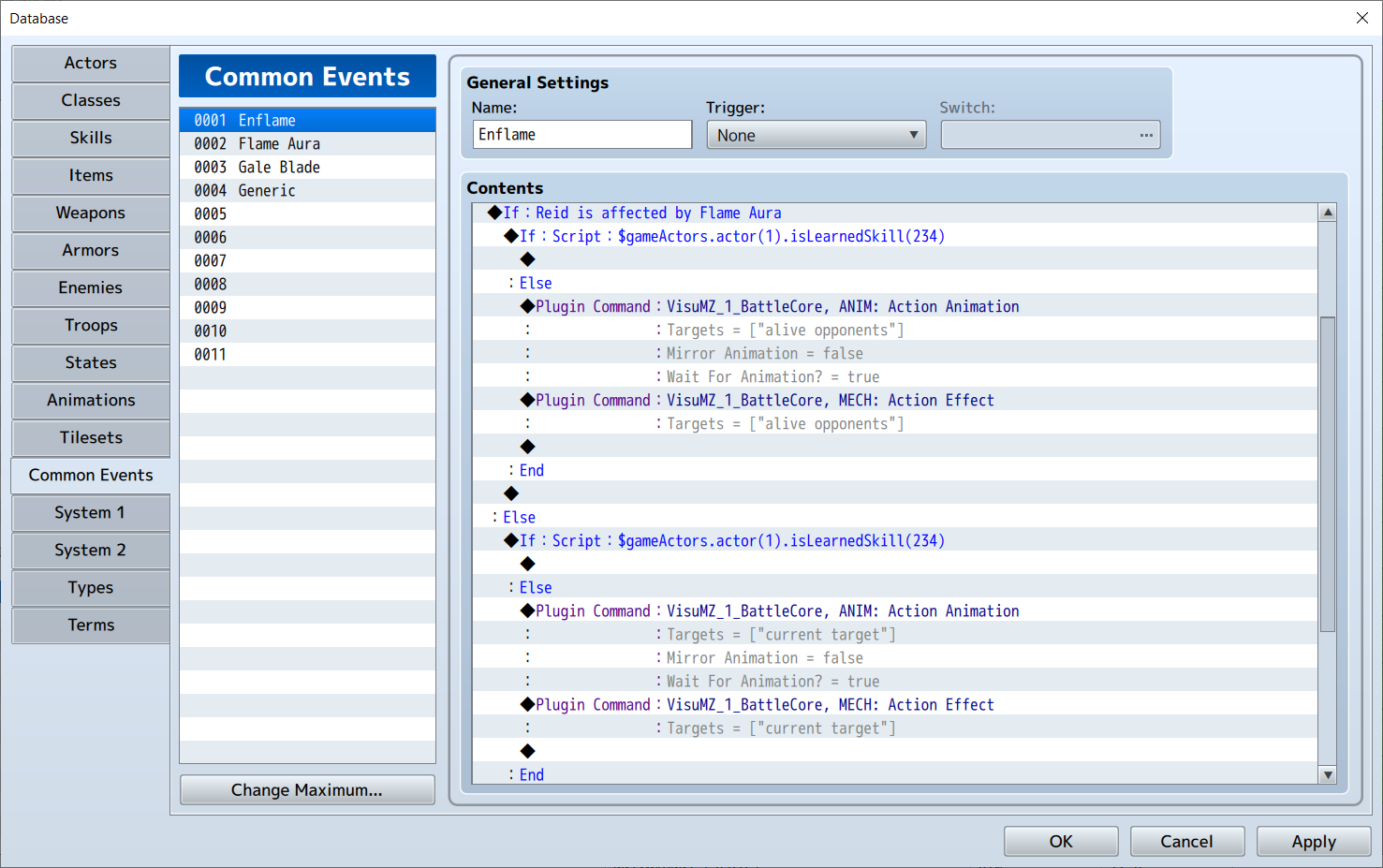Click the Contents vertical scrollbar thumb
The width and height of the screenshot is (1383, 868).
[1327, 475]
